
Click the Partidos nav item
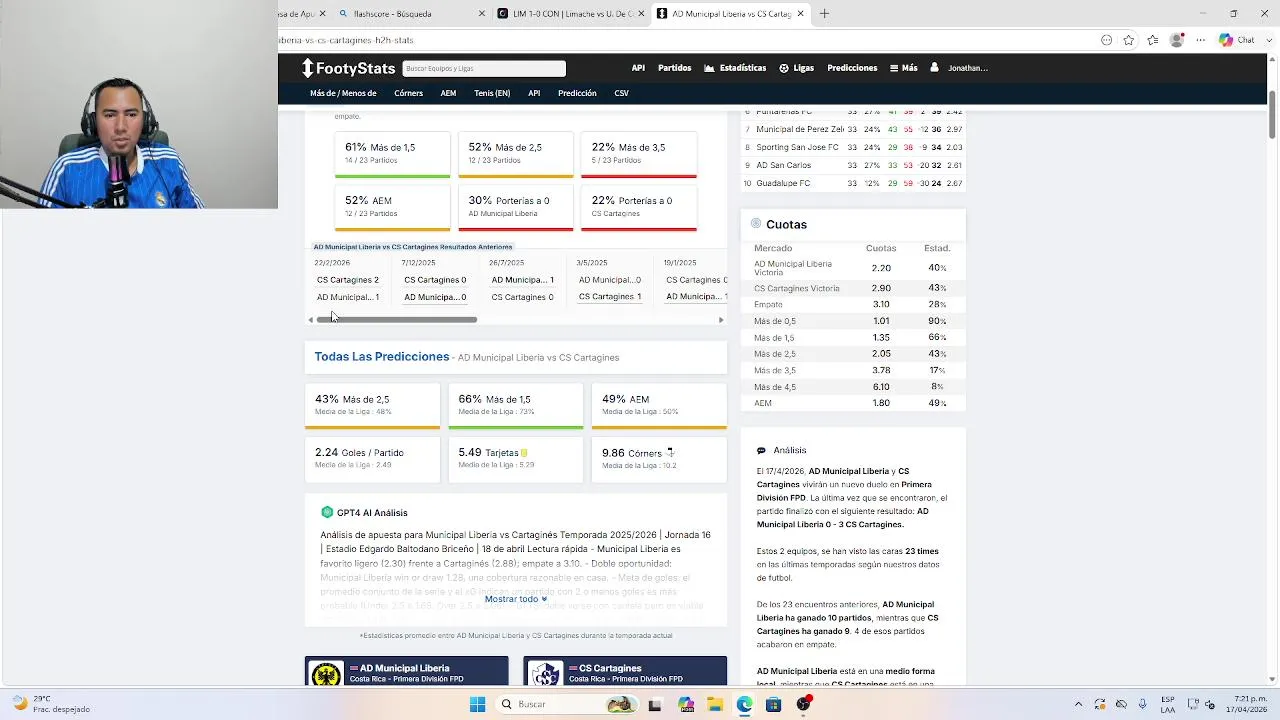coord(674,68)
